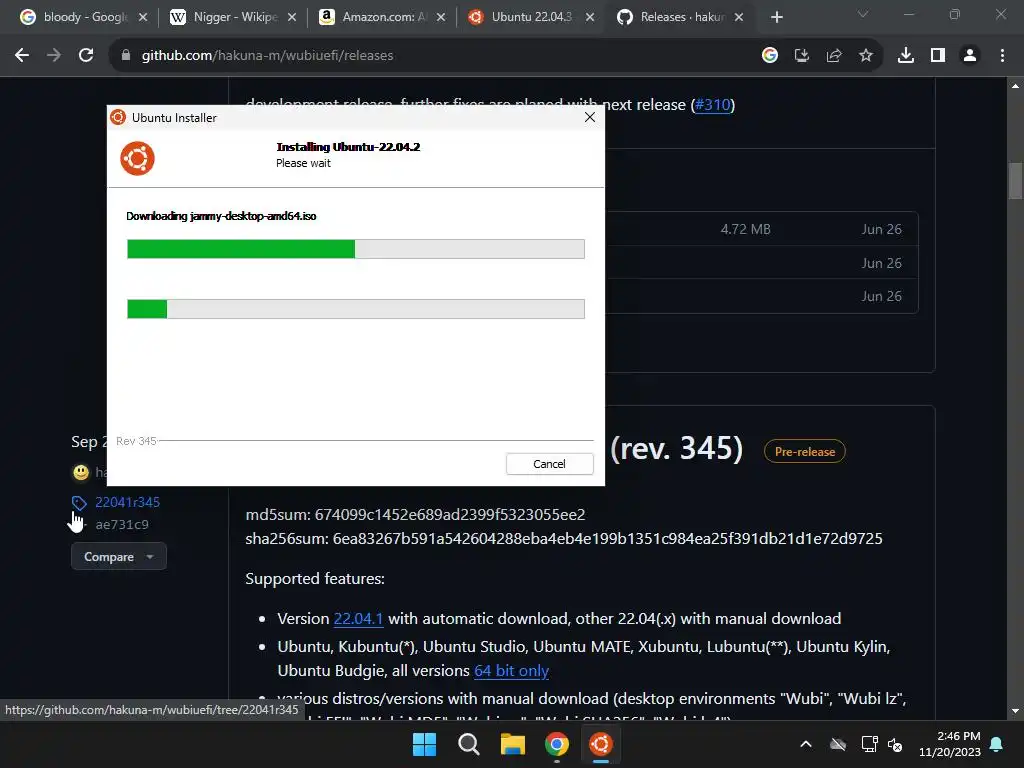Show hidden system tray icons
Image resolution: width=1024 pixels, height=768 pixels.
click(806, 744)
